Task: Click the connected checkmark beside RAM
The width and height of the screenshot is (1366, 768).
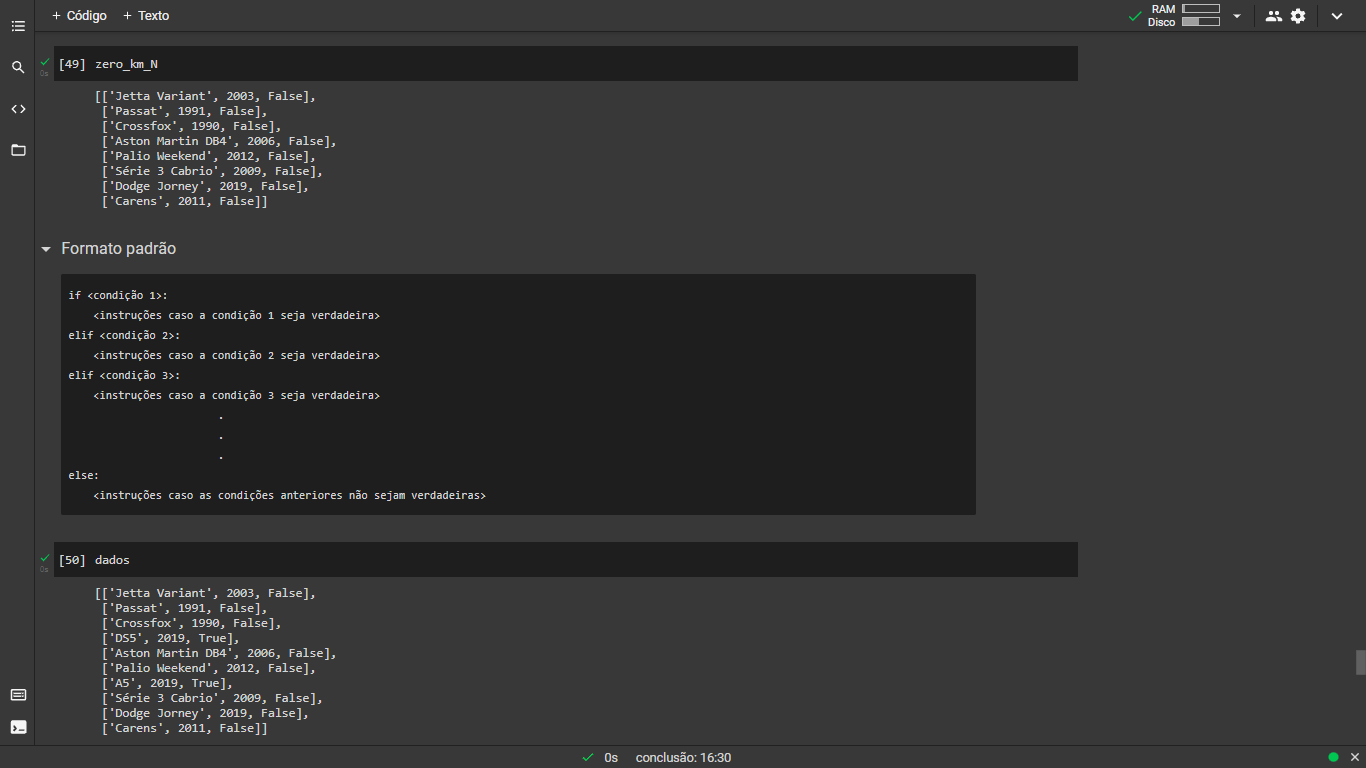Action: [1135, 16]
